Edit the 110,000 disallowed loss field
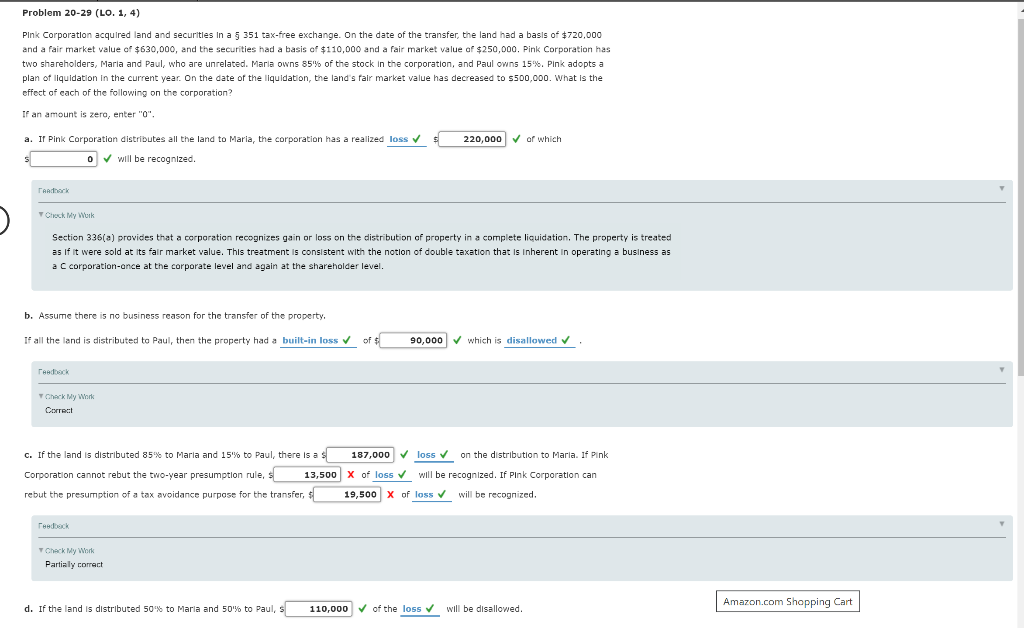Viewport: 1024px width, 628px height. [x=319, y=608]
